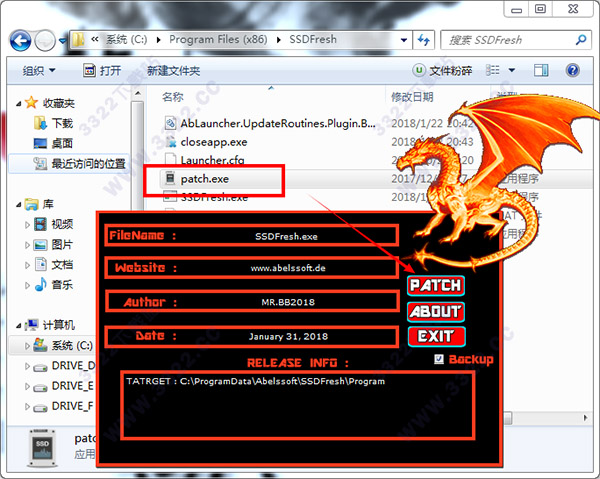This screenshot has height=479, width=600.
Task: Click the blue help icon
Action: pos(572,70)
